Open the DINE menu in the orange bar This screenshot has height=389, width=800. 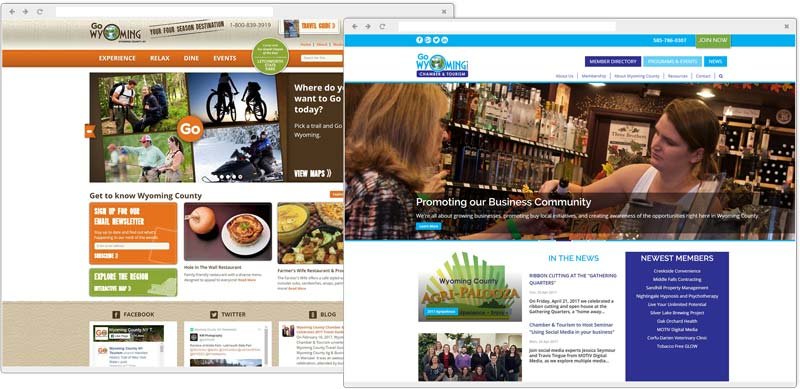pyautogui.click(x=191, y=58)
